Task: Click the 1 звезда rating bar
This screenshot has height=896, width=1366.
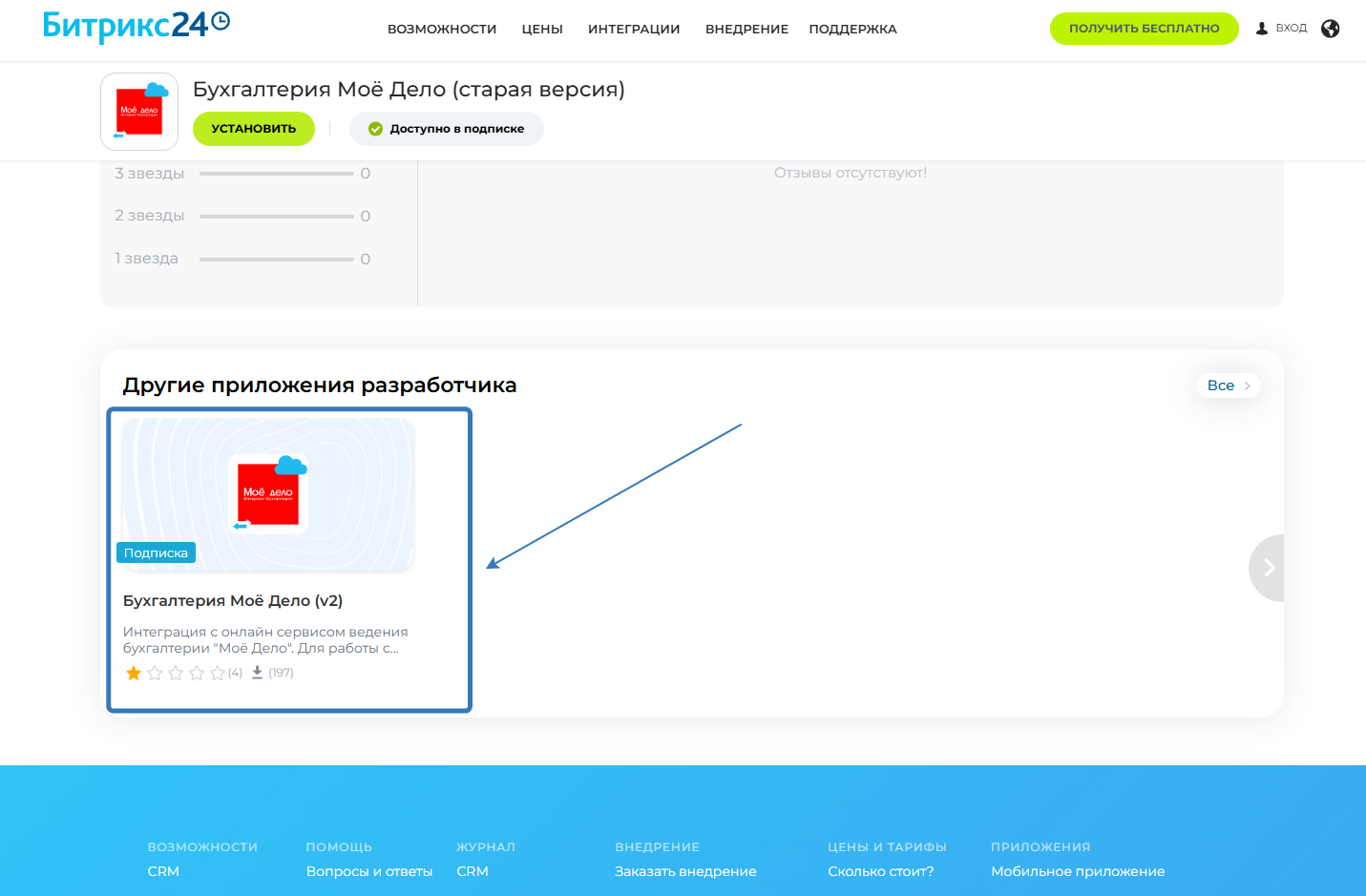Action: point(277,260)
